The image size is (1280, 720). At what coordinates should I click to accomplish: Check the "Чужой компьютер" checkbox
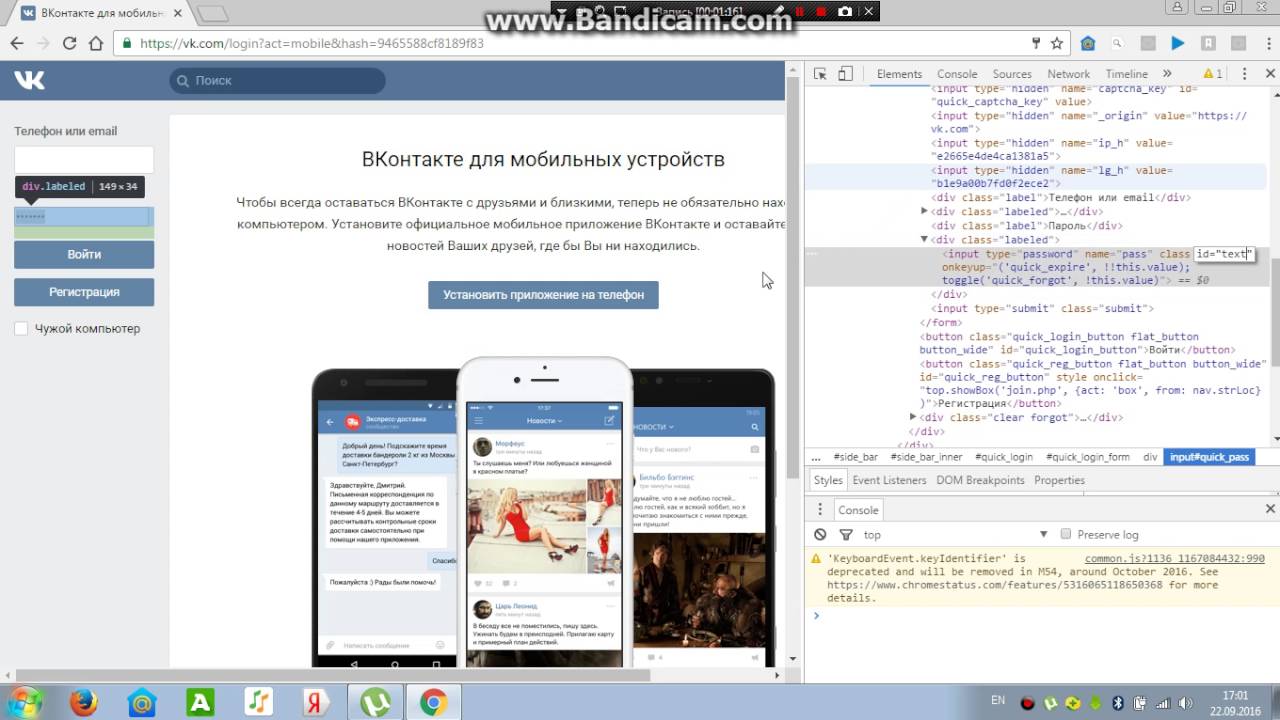pos(21,329)
